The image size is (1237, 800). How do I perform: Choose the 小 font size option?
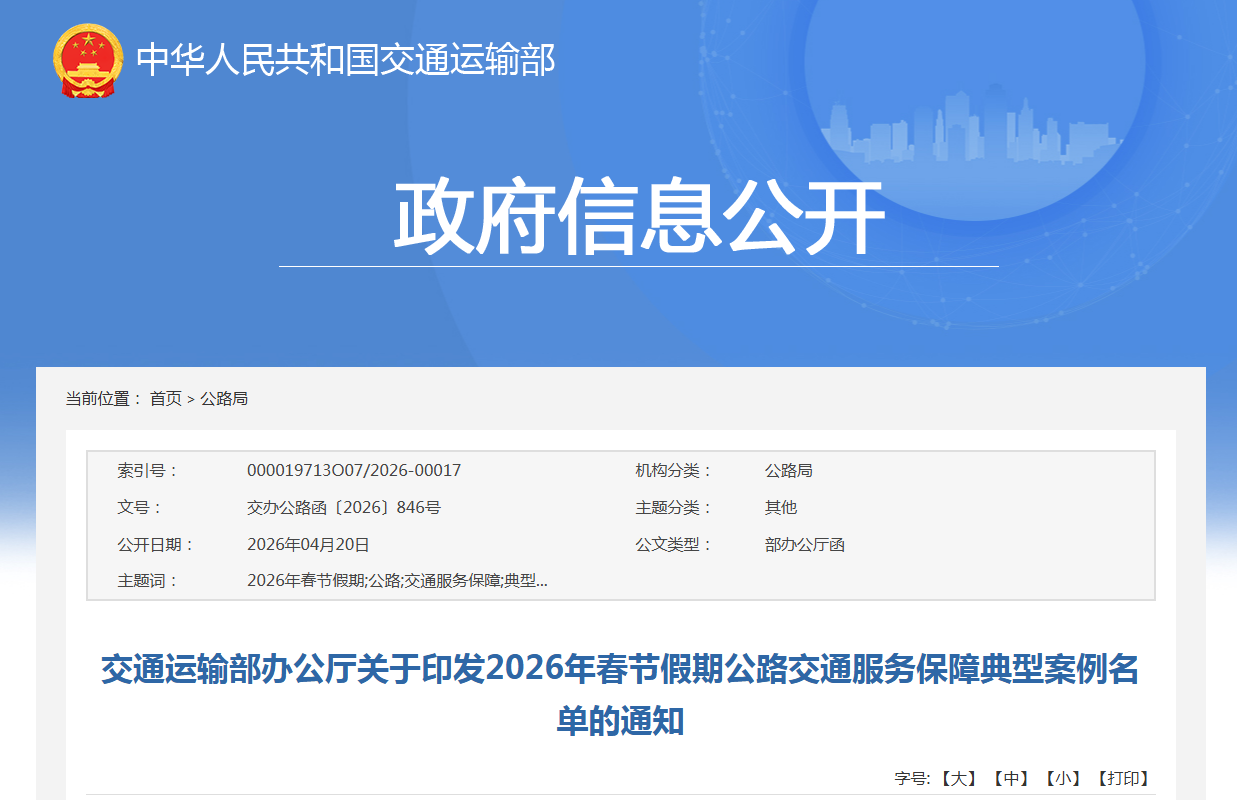coord(1063,778)
